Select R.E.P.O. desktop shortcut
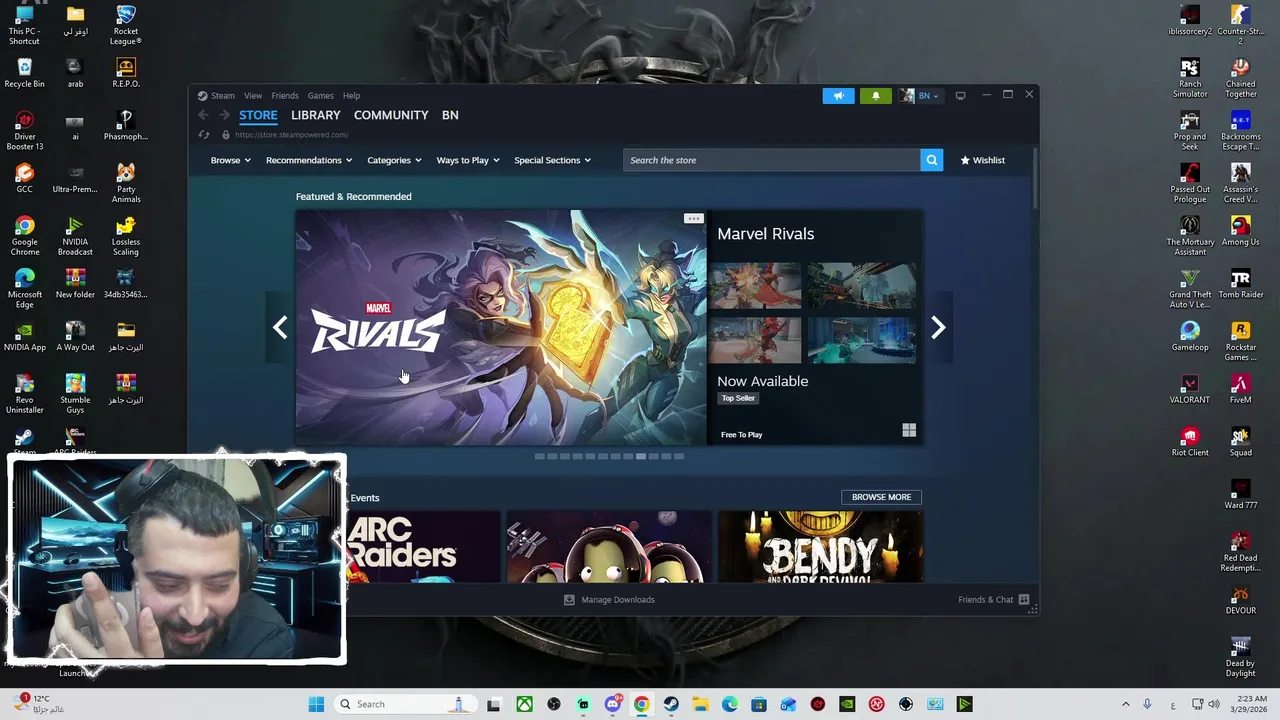Viewport: 1280px width, 720px height. (x=125, y=73)
